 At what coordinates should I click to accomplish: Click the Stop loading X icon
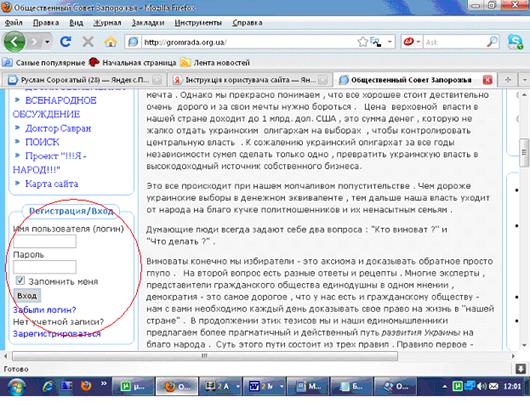[x=88, y=42]
